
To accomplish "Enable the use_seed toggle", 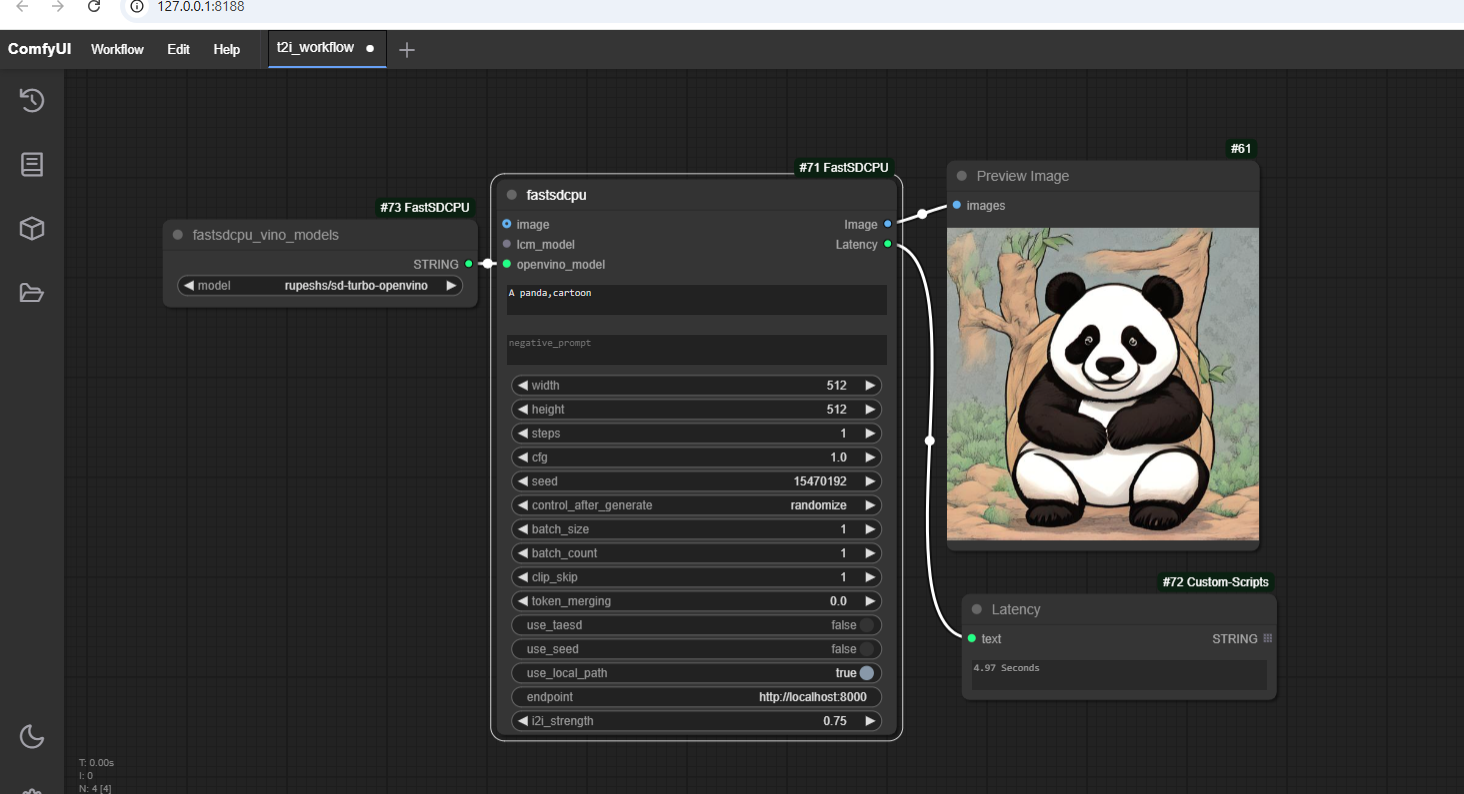I will pyautogui.click(x=866, y=649).
